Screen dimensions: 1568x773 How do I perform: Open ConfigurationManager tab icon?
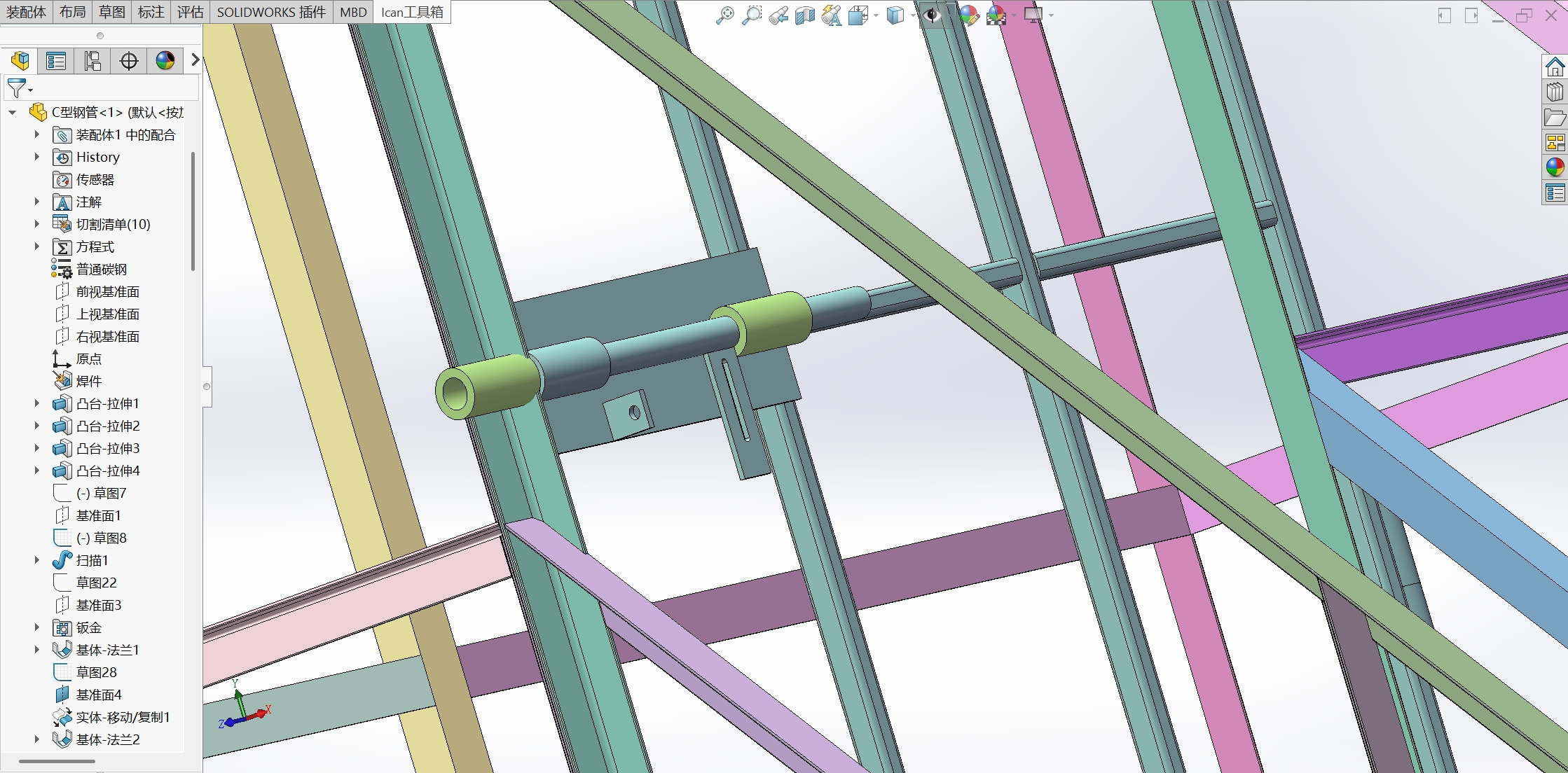point(92,61)
